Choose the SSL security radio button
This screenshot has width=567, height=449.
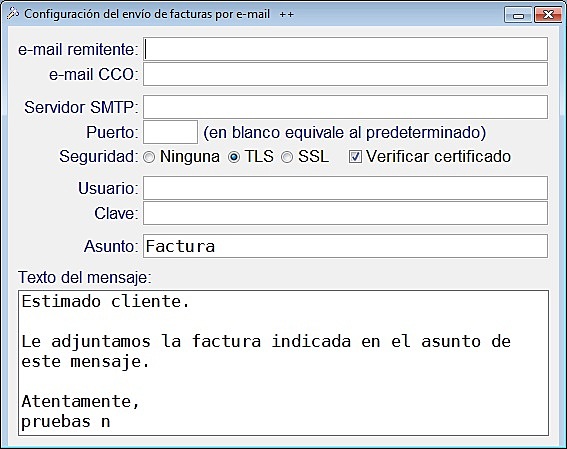pos(287,157)
